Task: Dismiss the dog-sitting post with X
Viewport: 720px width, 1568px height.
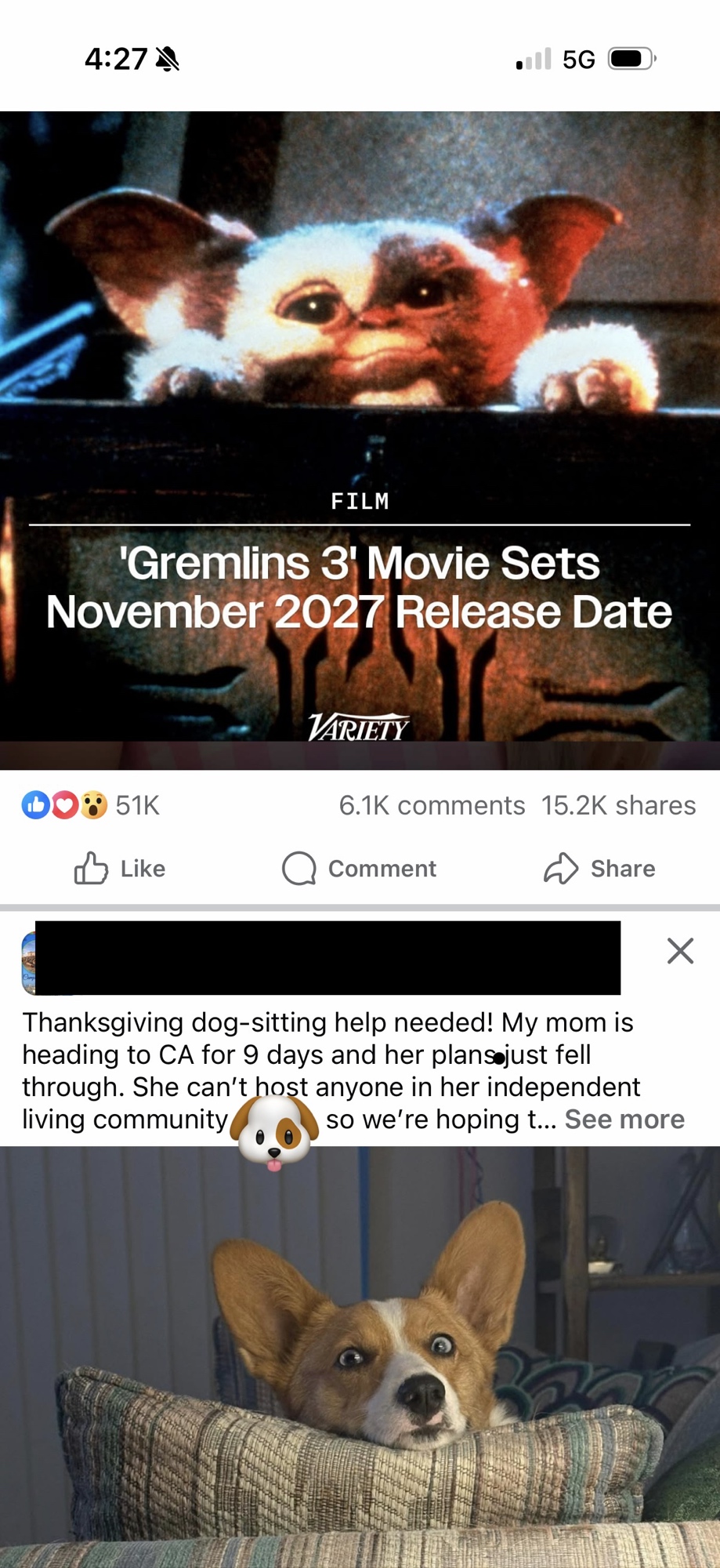Action: 680,951
